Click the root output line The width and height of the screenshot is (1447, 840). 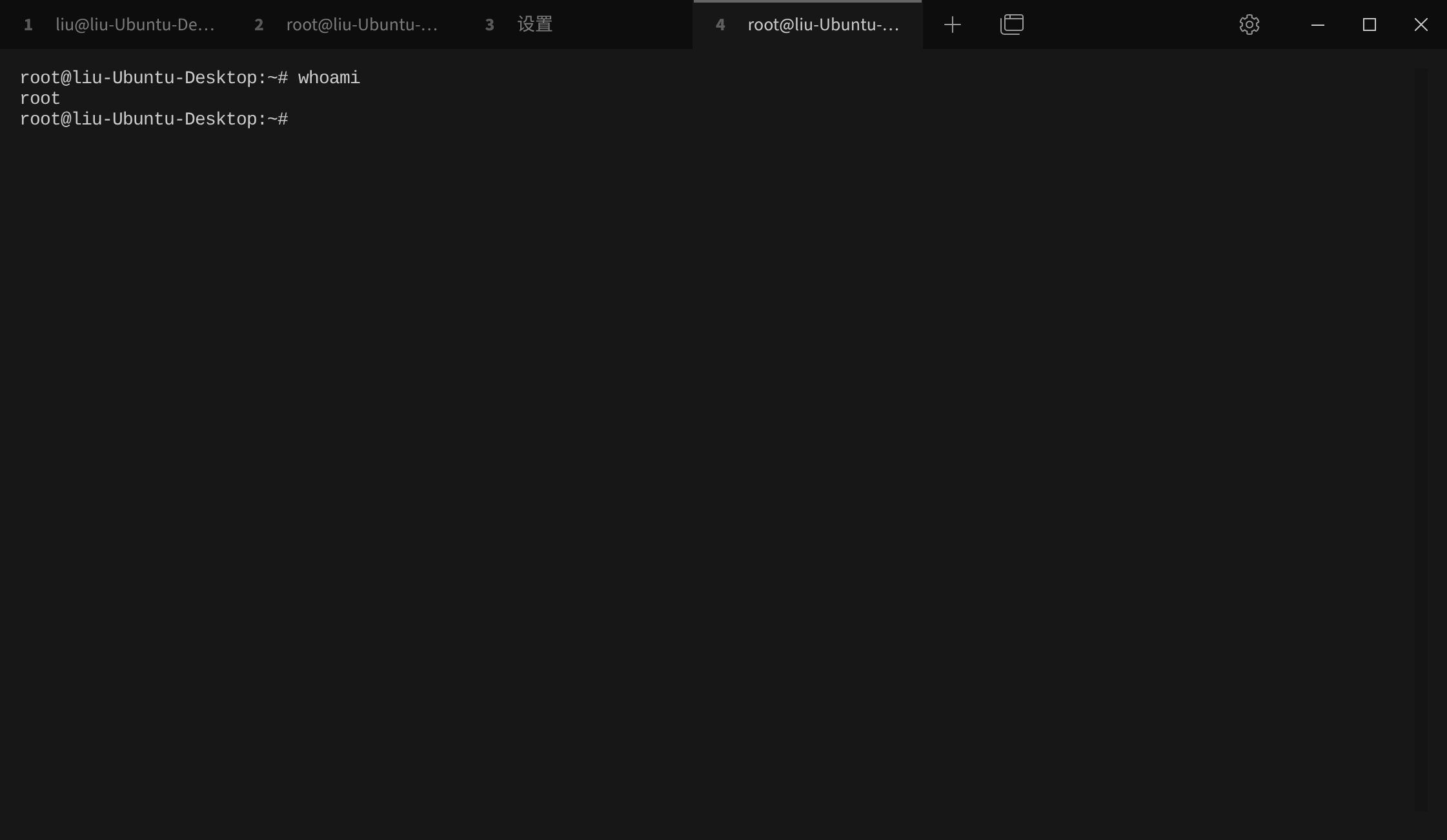click(40, 99)
